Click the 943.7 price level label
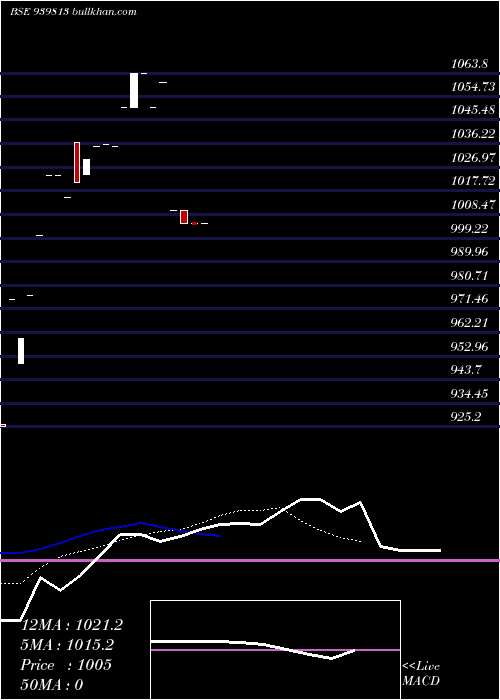The width and height of the screenshot is (500, 700). 466,370
